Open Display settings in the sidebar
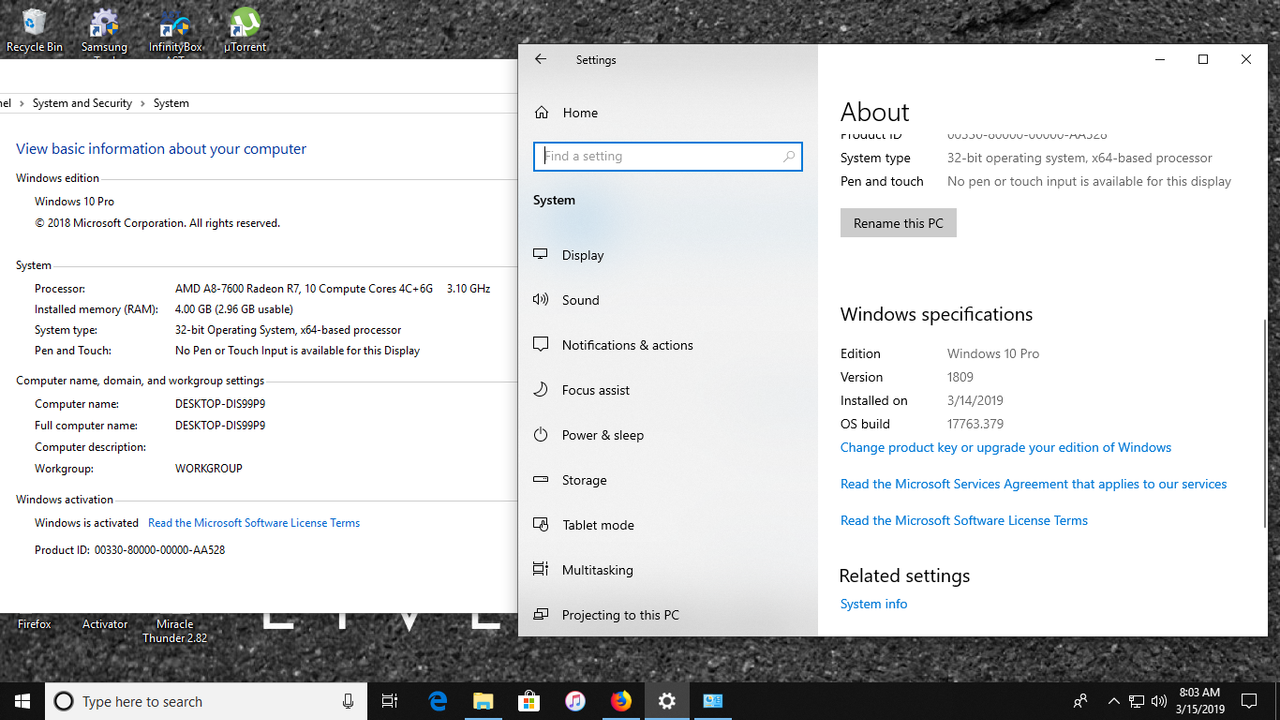The image size is (1280, 720). [583, 255]
